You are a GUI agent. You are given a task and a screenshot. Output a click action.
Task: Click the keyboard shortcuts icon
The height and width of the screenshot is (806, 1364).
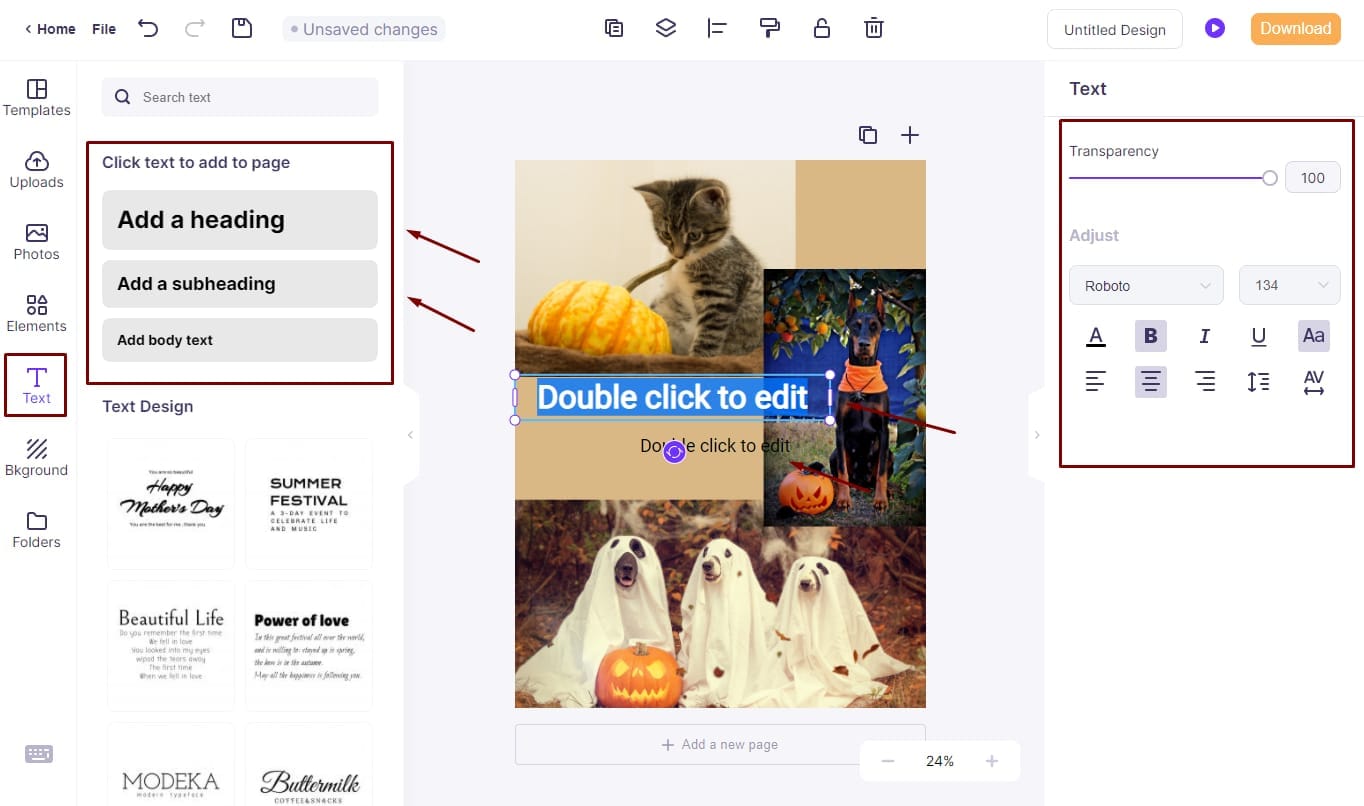tap(39, 754)
